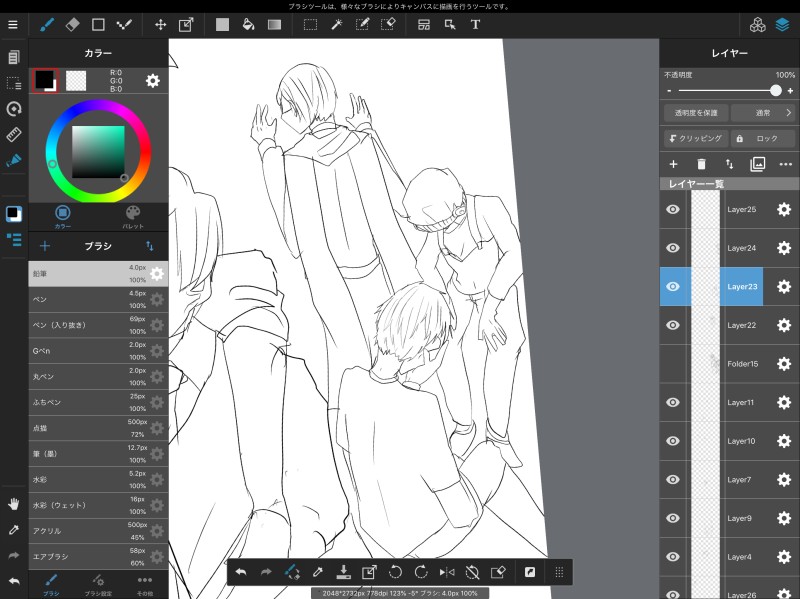Click the クリッピング button

tap(695, 139)
